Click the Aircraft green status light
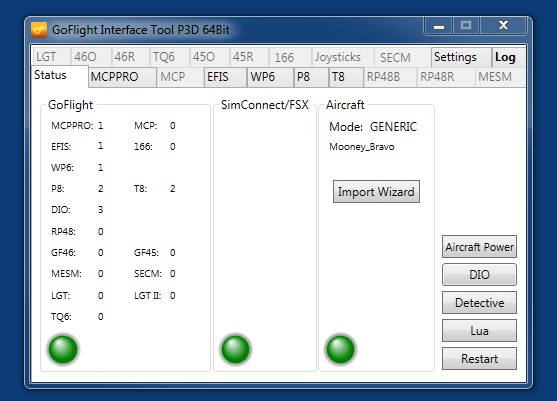 [340, 349]
